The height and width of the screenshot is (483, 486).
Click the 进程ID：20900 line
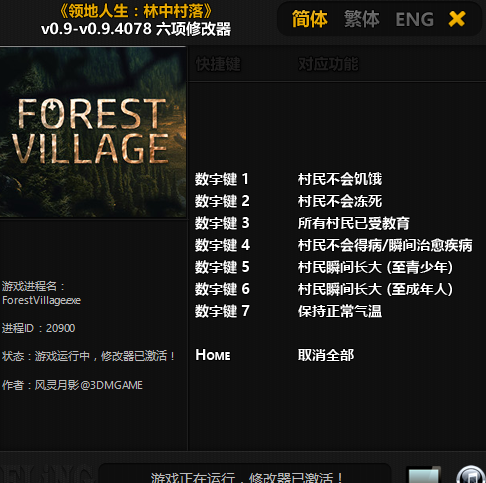pyautogui.click(x=38, y=328)
